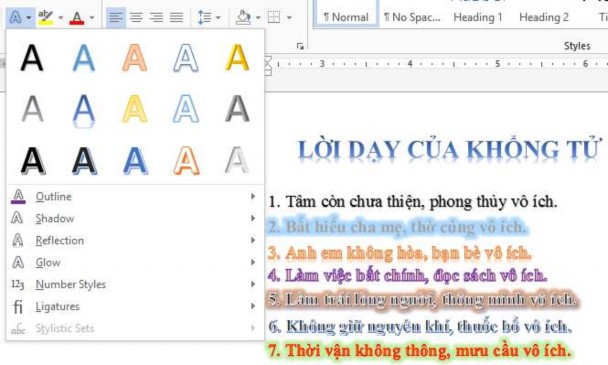Expand the Glow submenu arrow
Screen dimensions: 608x365
tap(253, 262)
